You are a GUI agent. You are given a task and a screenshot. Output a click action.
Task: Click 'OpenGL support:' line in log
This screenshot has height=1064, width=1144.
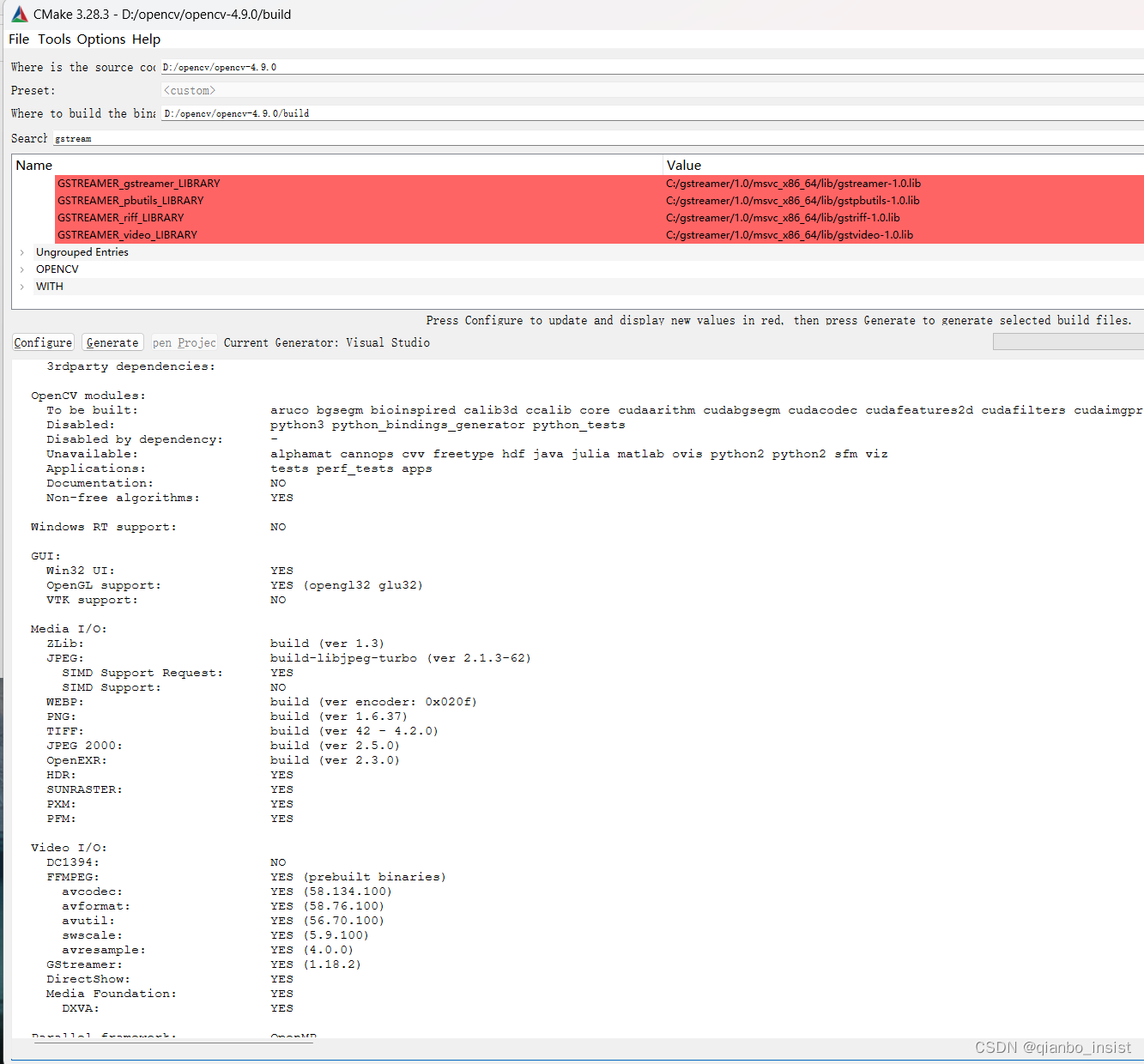click(x=104, y=585)
